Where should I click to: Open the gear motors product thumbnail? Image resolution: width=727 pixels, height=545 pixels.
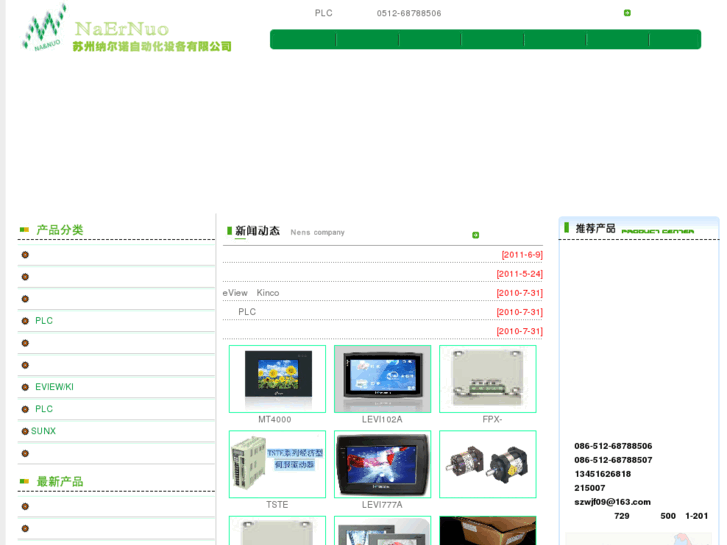click(x=488, y=464)
